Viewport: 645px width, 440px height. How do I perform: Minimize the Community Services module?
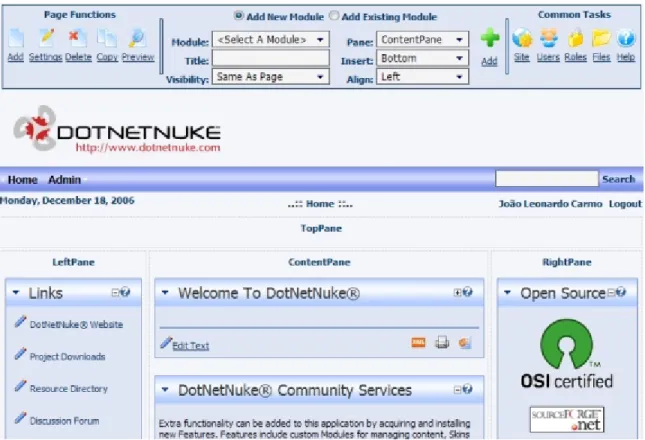pyautogui.click(x=457, y=389)
